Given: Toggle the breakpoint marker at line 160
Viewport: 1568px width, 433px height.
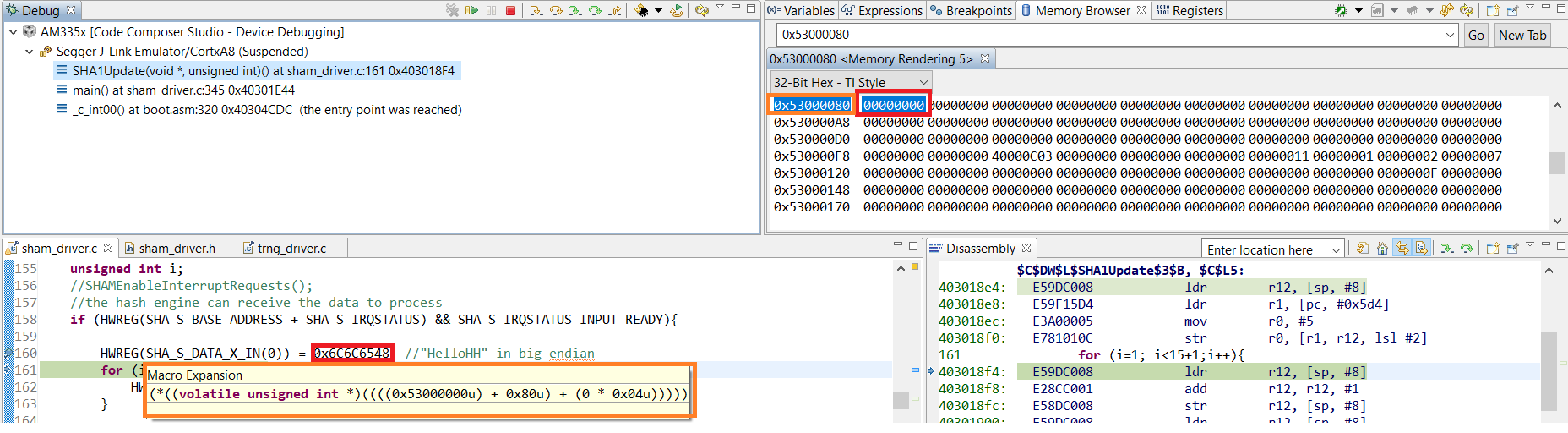Looking at the screenshot, I should pyautogui.click(x=8, y=354).
